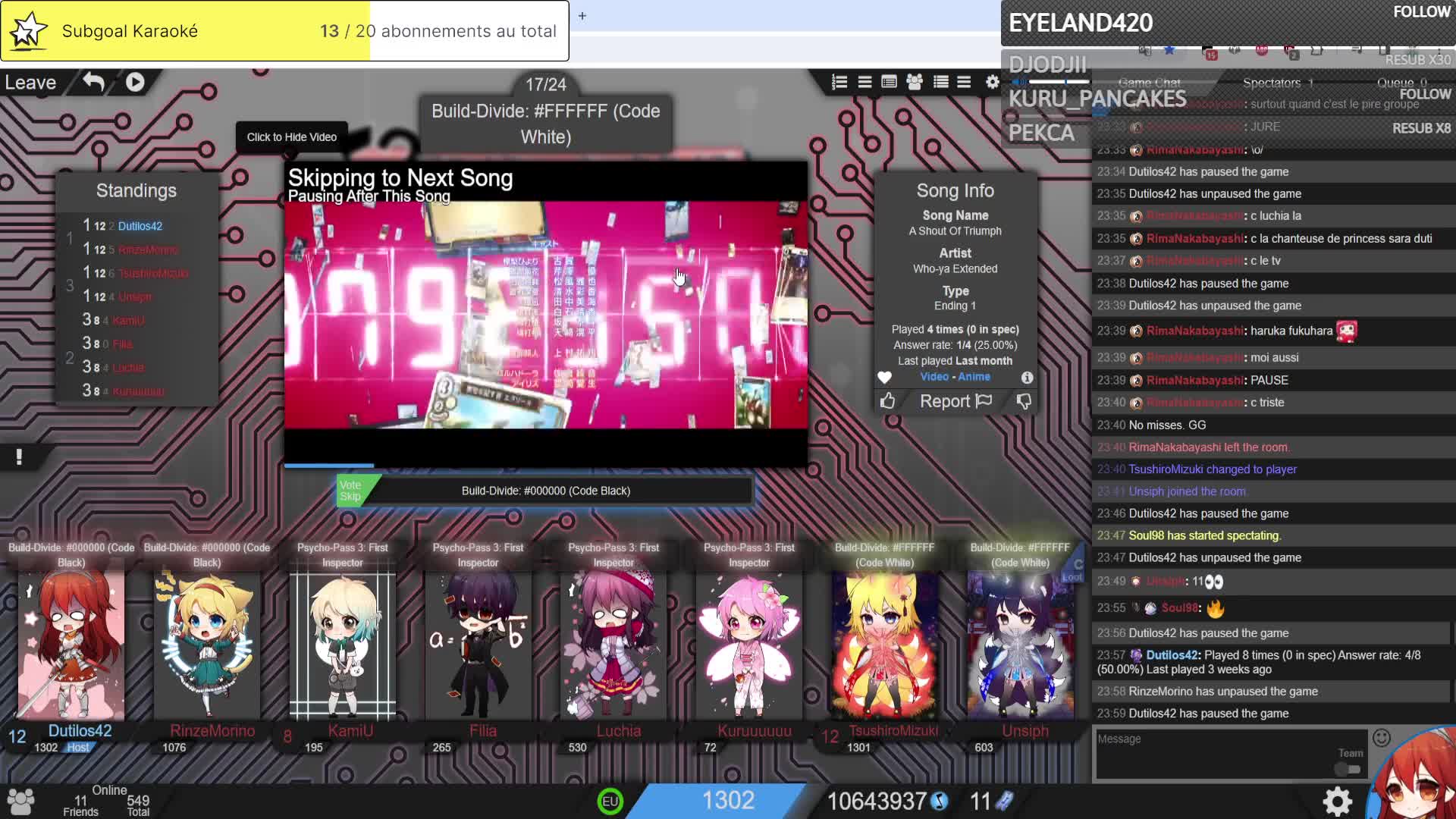Click the emote after haruka fukuhara
This screenshot has width=1456, height=819.
[1347, 331]
